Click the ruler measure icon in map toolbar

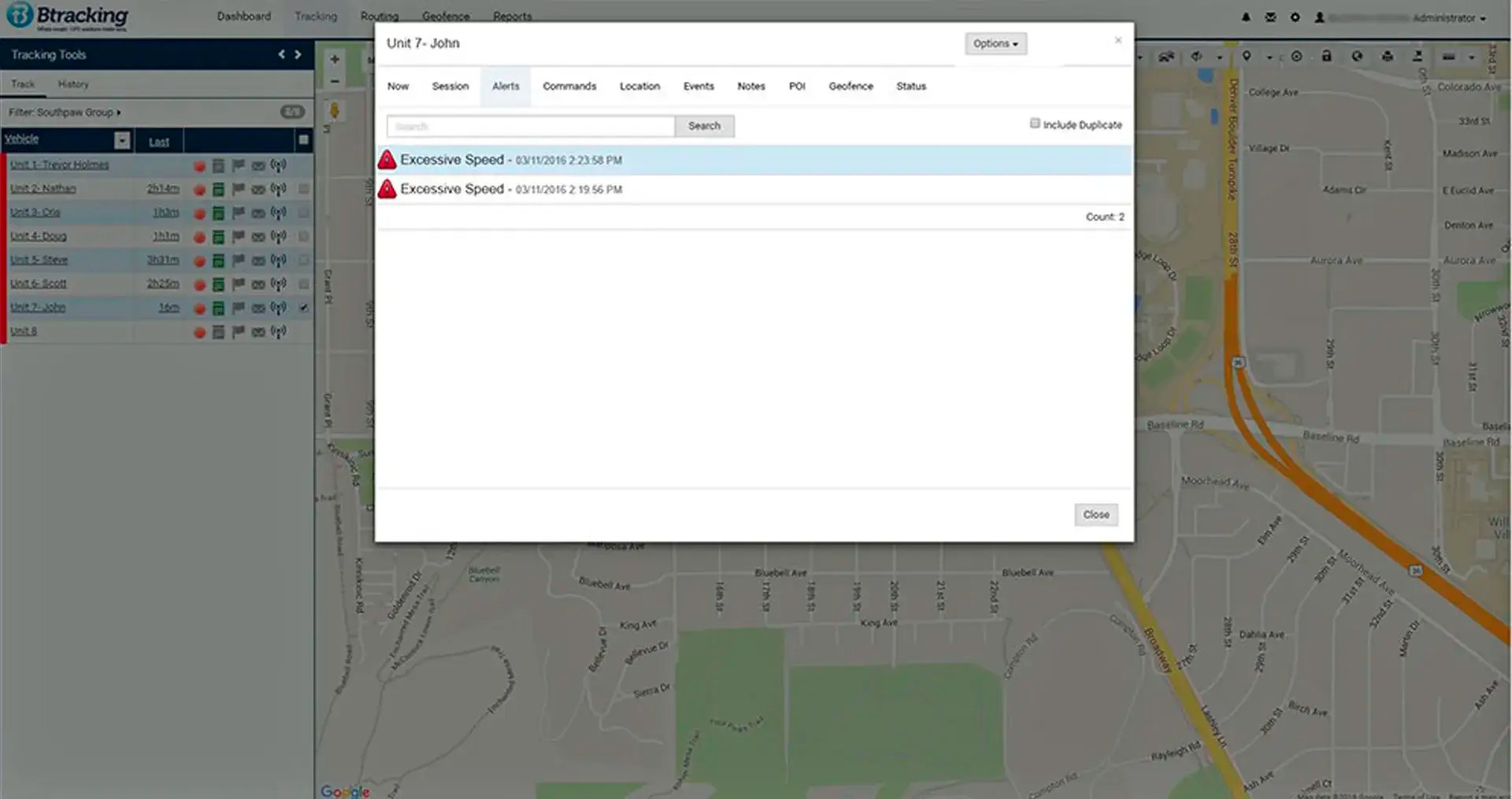1448,57
